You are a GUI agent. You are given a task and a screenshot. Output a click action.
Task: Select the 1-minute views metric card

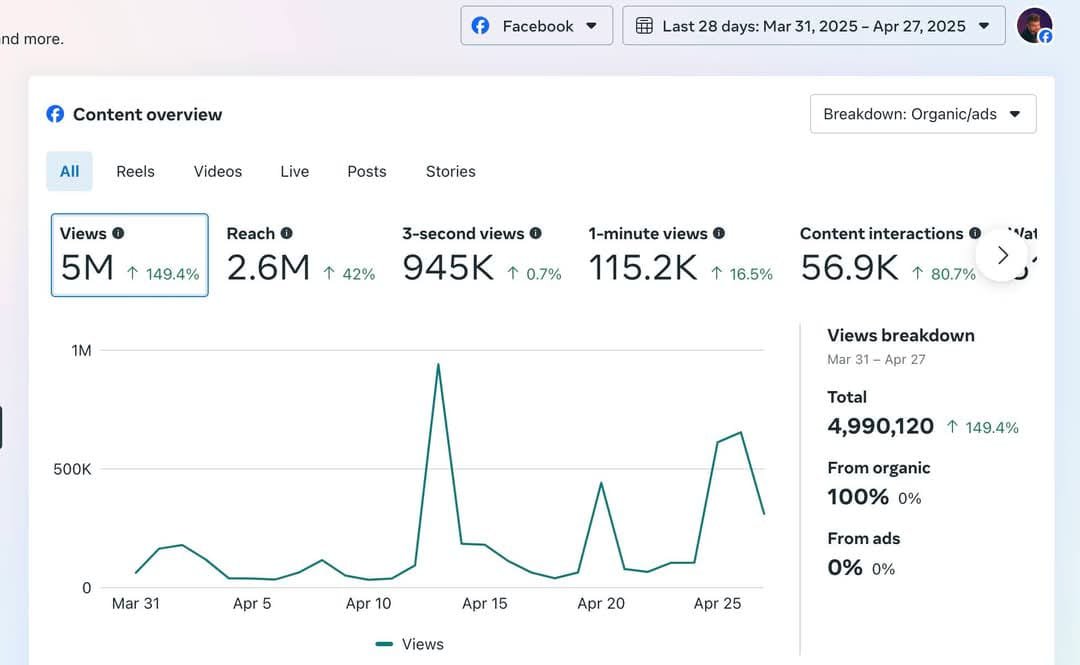[x=680, y=256]
